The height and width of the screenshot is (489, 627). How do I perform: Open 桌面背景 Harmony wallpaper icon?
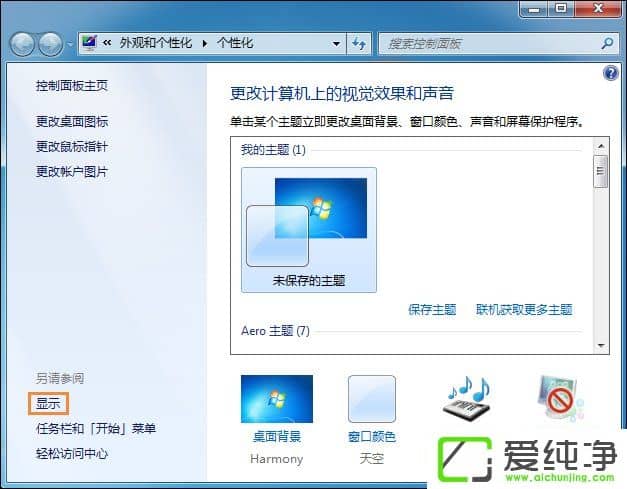[x=277, y=399]
